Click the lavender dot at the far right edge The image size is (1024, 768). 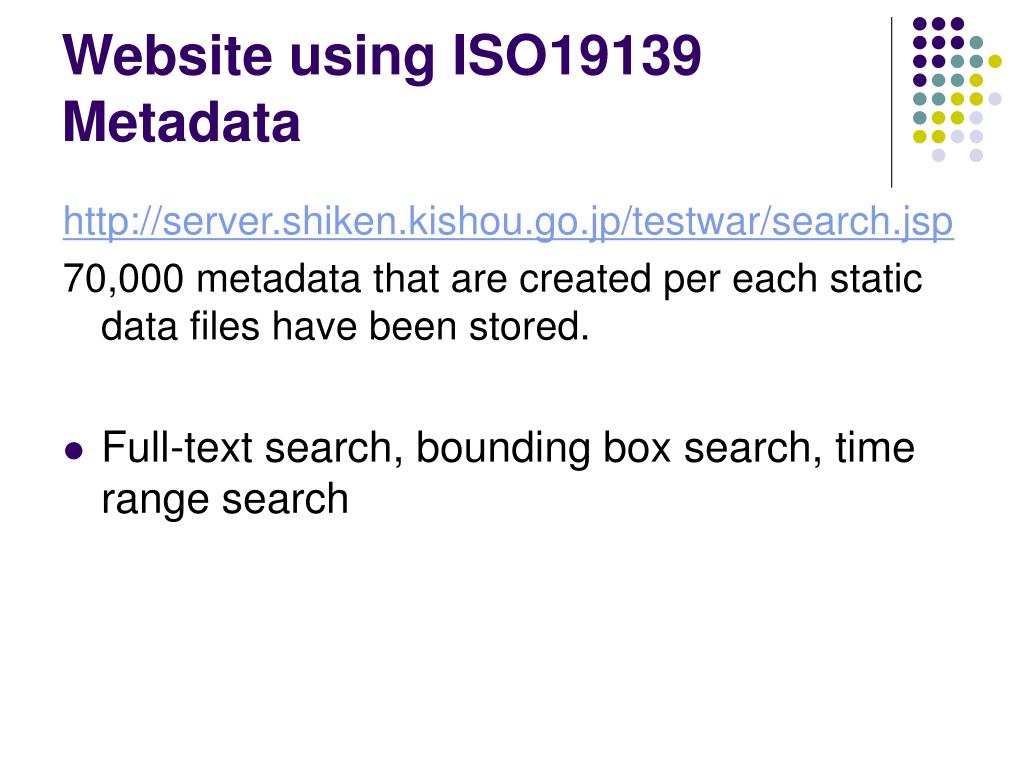point(995,99)
